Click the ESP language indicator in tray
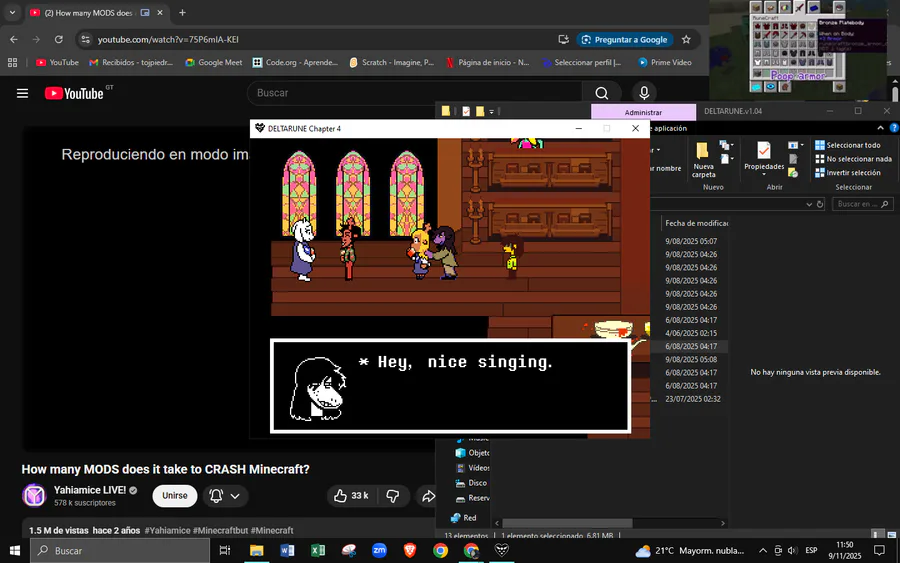 [x=811, y=551]
